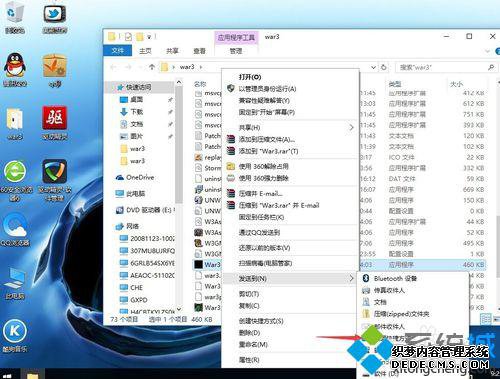Viewport: 500px width, 379px height.
Task: Open the 此电脑 desktop icon
Action: click(14, 283)
